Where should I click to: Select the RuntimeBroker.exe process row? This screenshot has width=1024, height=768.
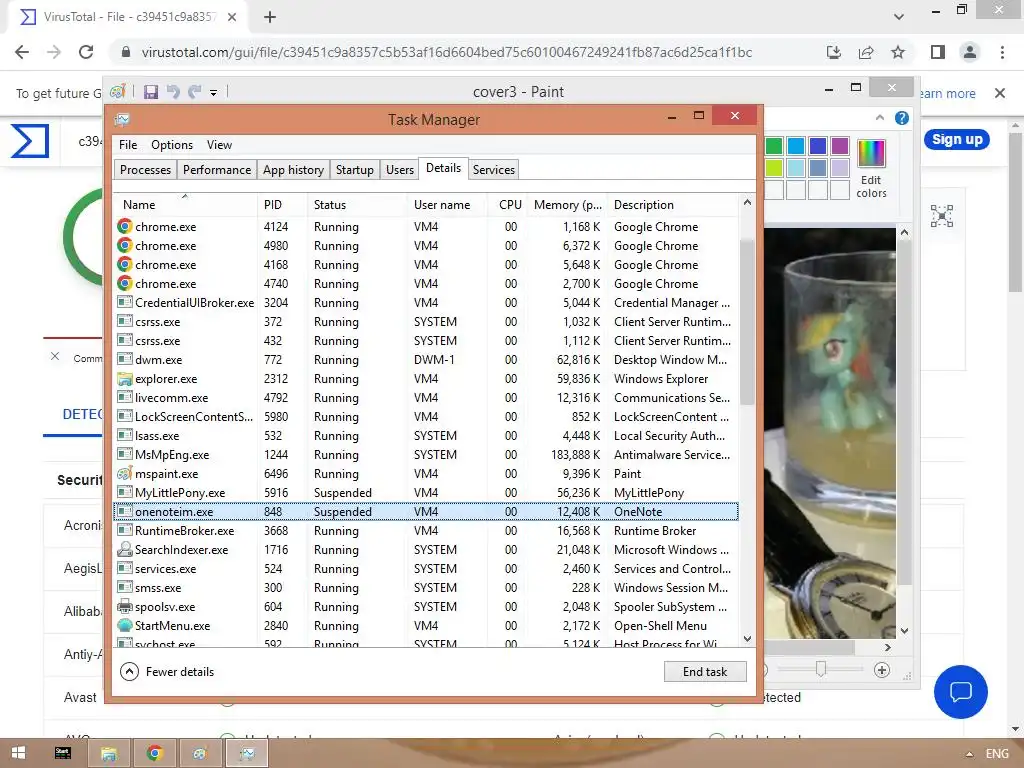(426, 531)
